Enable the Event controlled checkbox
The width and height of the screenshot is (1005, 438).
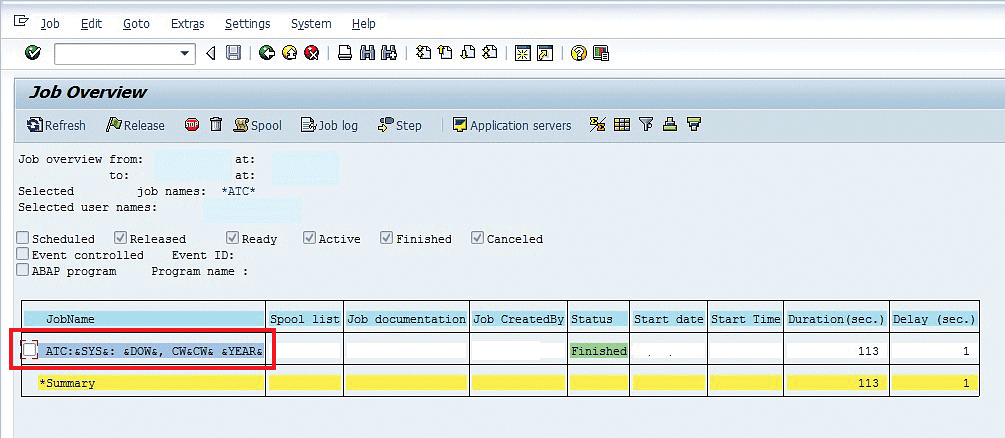click(23, 255)
